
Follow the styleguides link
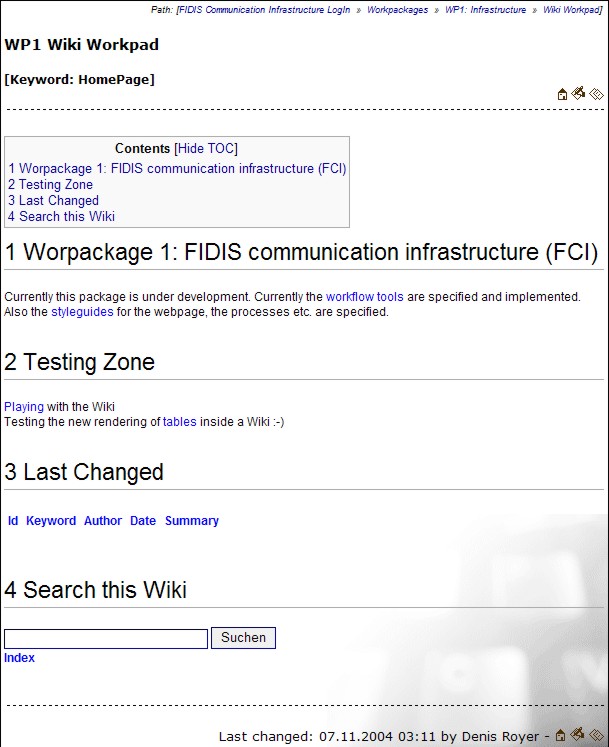point(80,312)
